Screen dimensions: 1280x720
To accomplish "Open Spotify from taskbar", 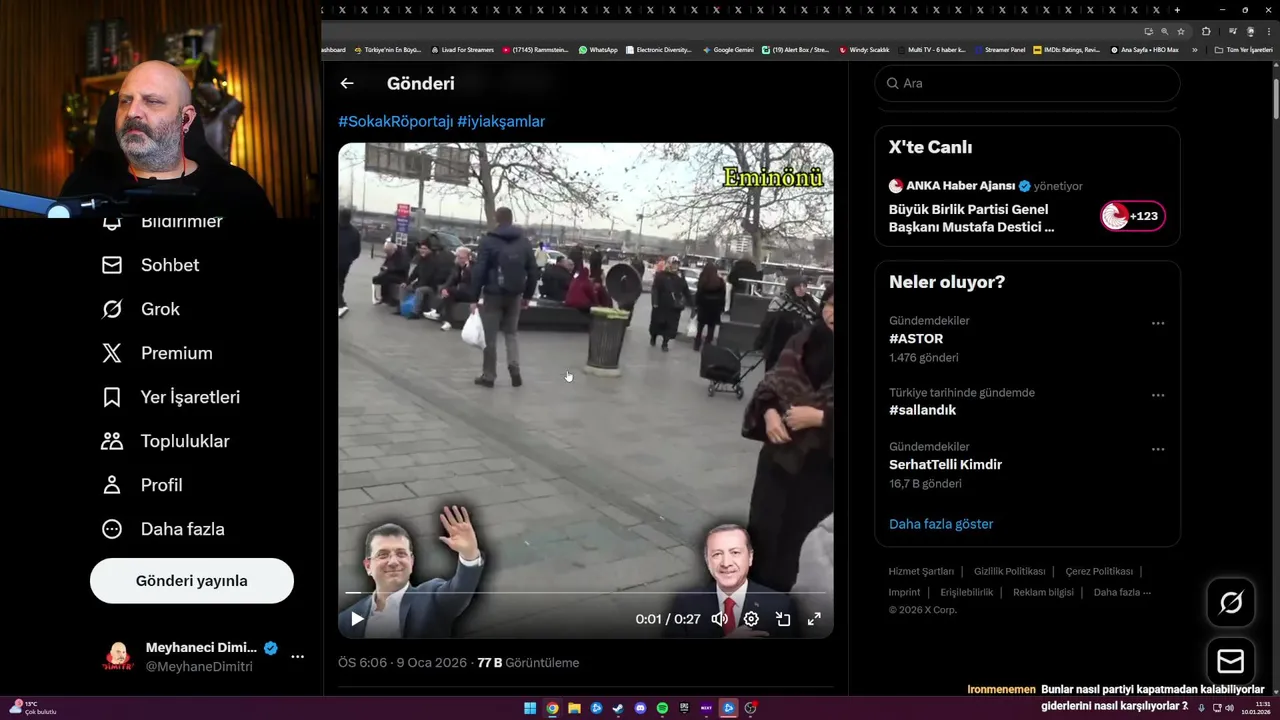I will [x=663, y=709].
